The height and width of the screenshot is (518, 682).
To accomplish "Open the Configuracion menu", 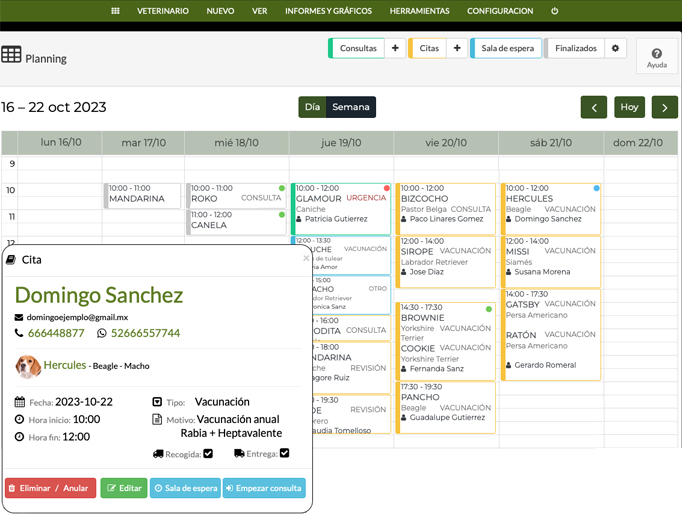I will (500, 11).
